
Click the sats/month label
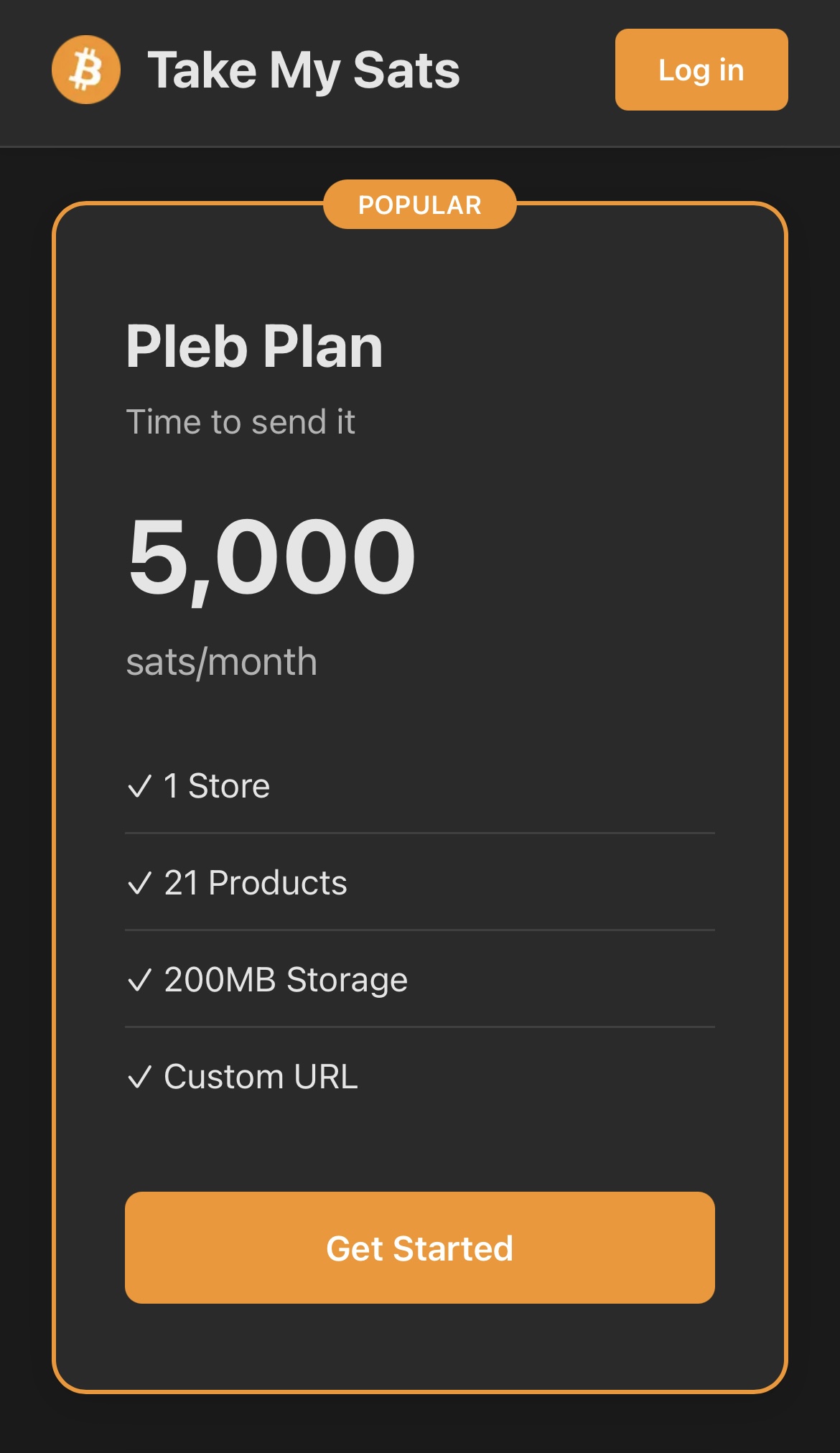coord(221,662)
